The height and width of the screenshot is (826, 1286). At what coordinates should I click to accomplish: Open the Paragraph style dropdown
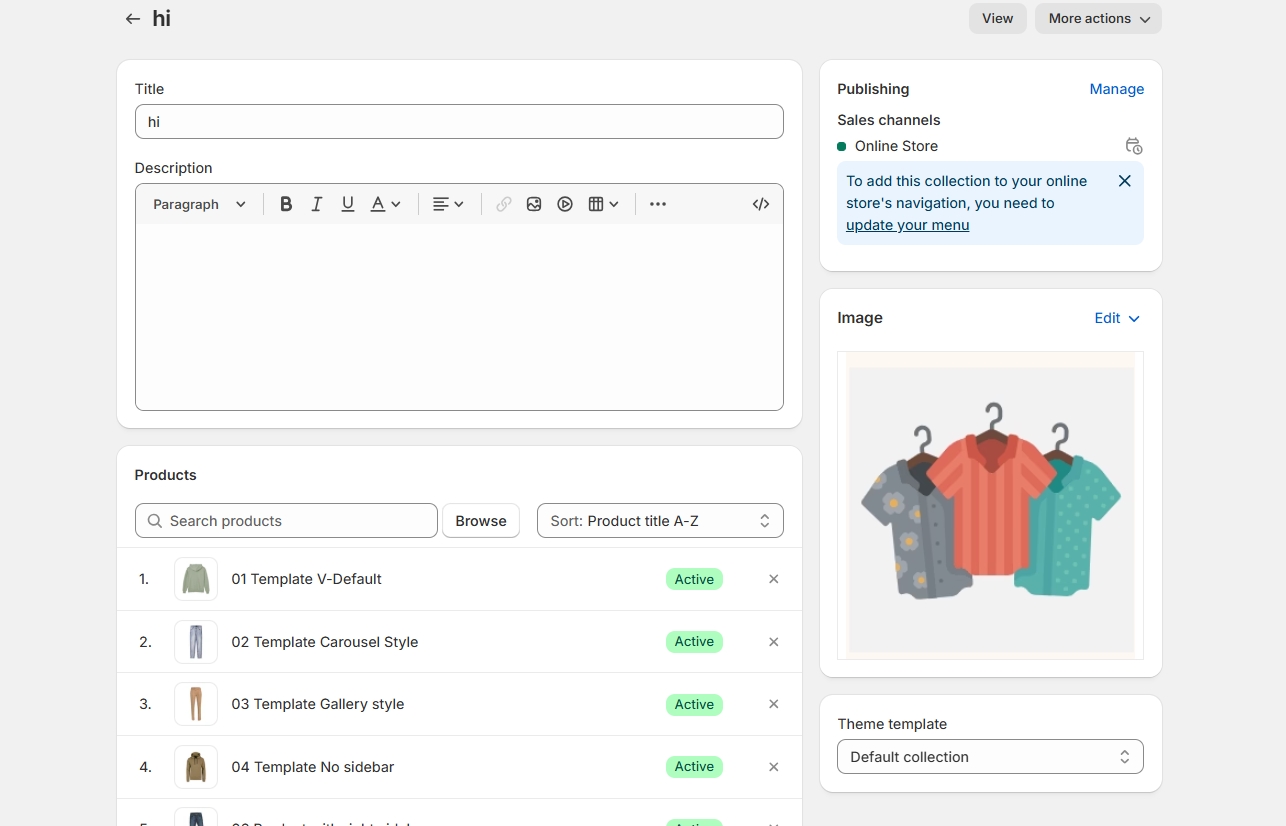click(x=199, y=204)
